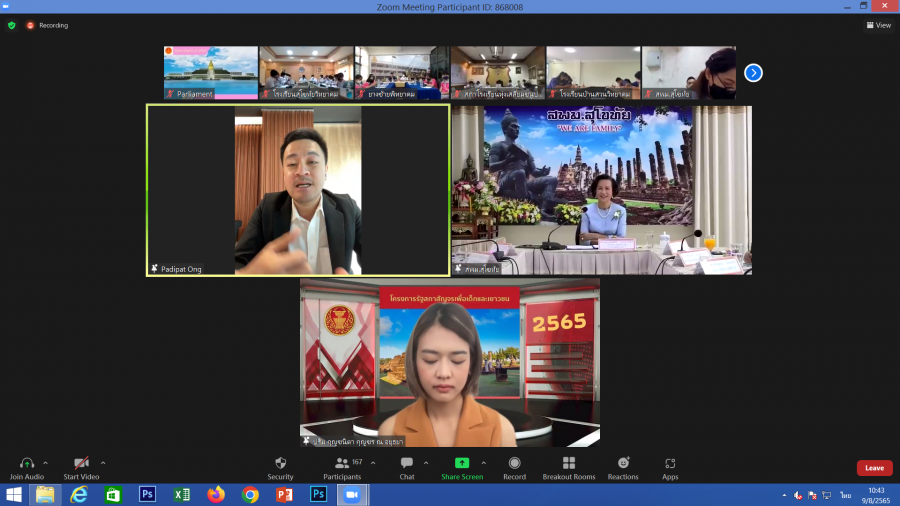Click the green encryption shield icon
This screenshot has height=506, width=900.
coord(12,25)
